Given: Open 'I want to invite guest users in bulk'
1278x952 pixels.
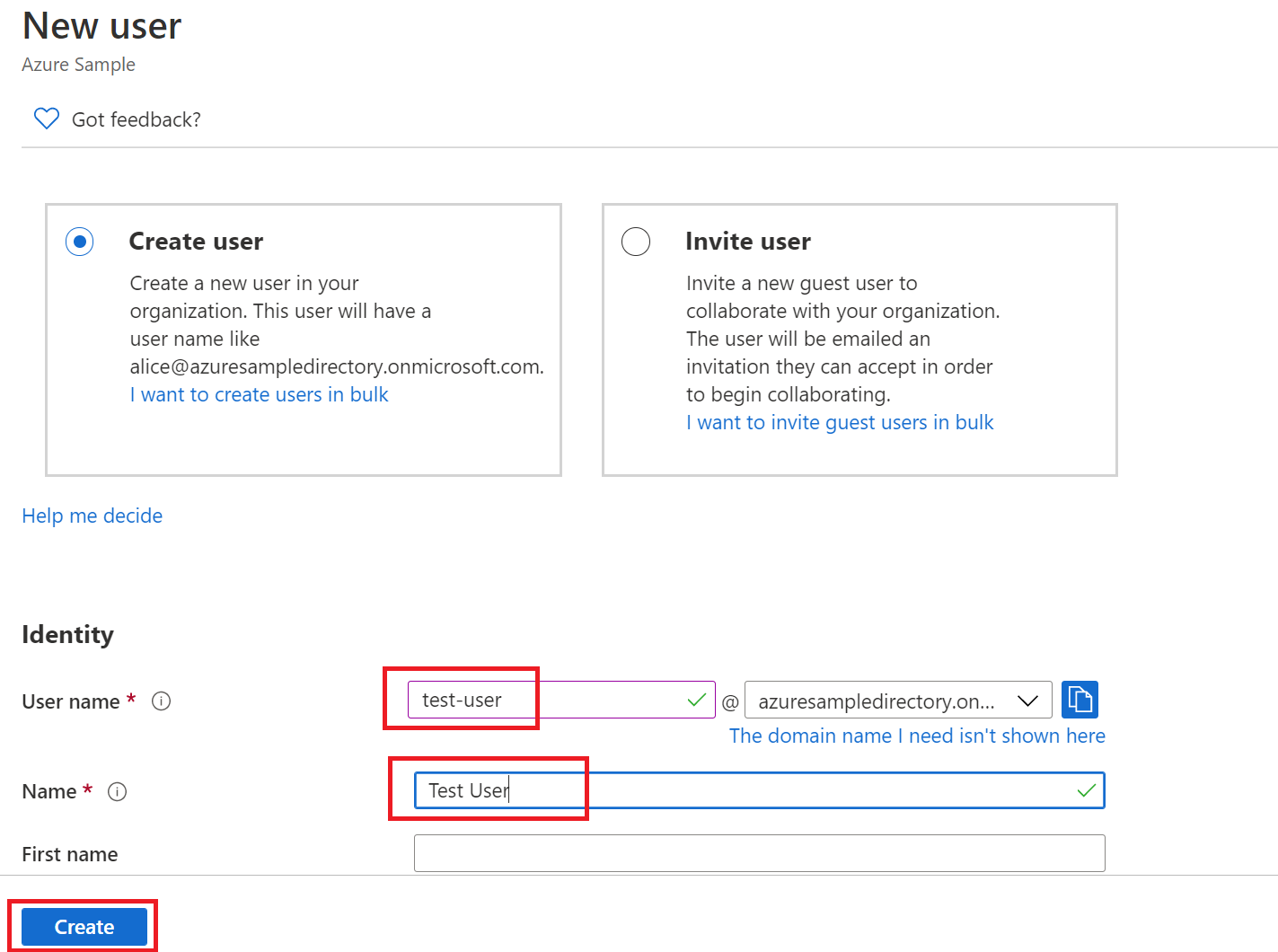Looking at the screenshot, I should point(839,422).
